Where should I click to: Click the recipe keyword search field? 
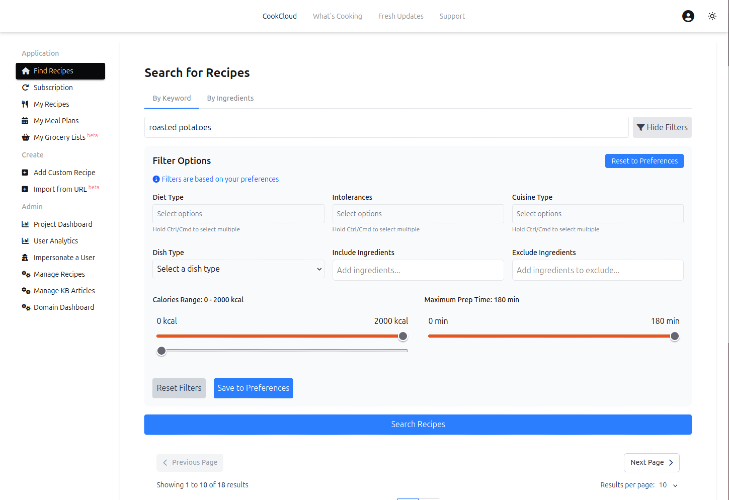pyautogui.click(x=386, y=127)
